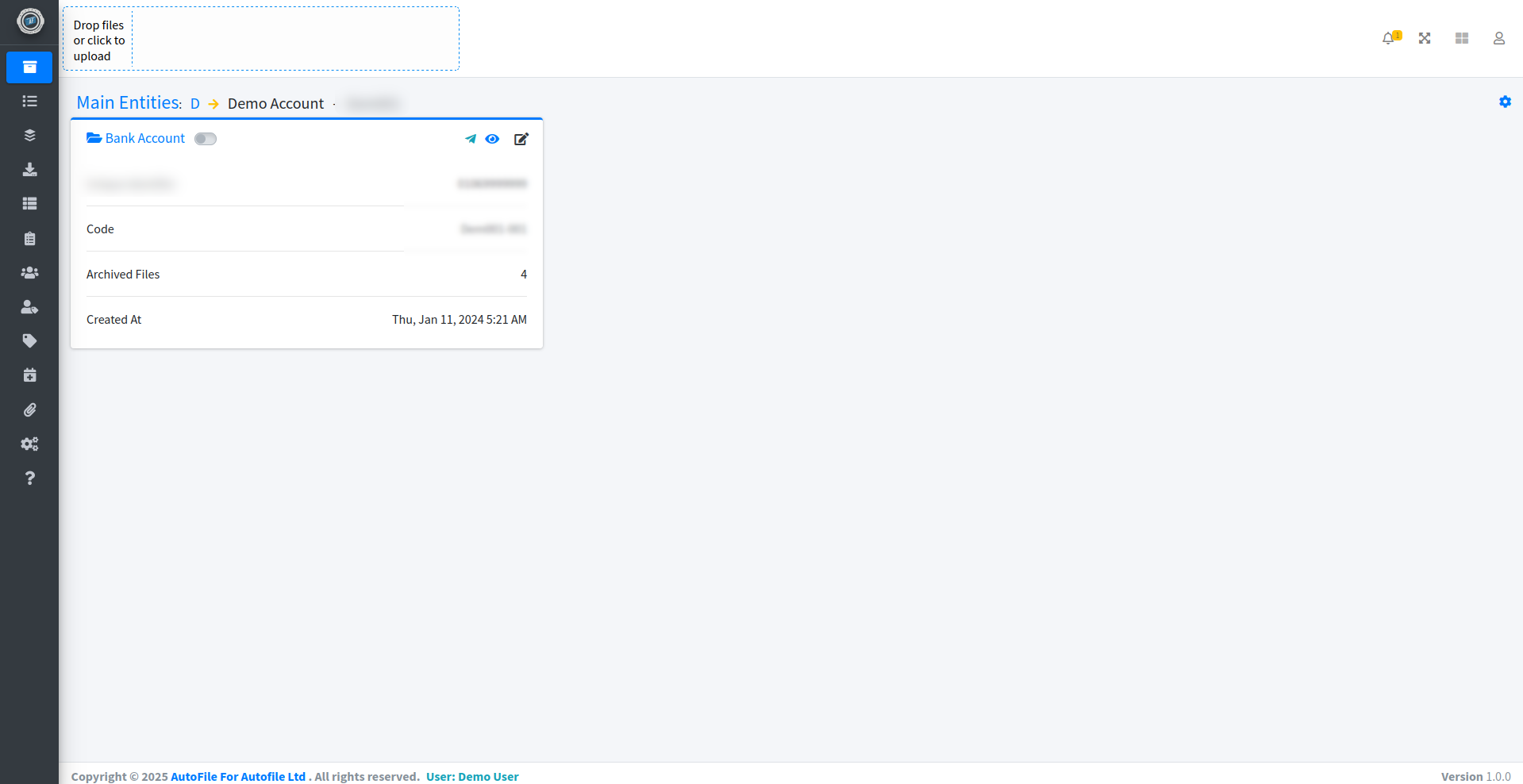Open the clipboard icon in sidebar
This screenshot has height=784, width=1523.
(29, 239)
